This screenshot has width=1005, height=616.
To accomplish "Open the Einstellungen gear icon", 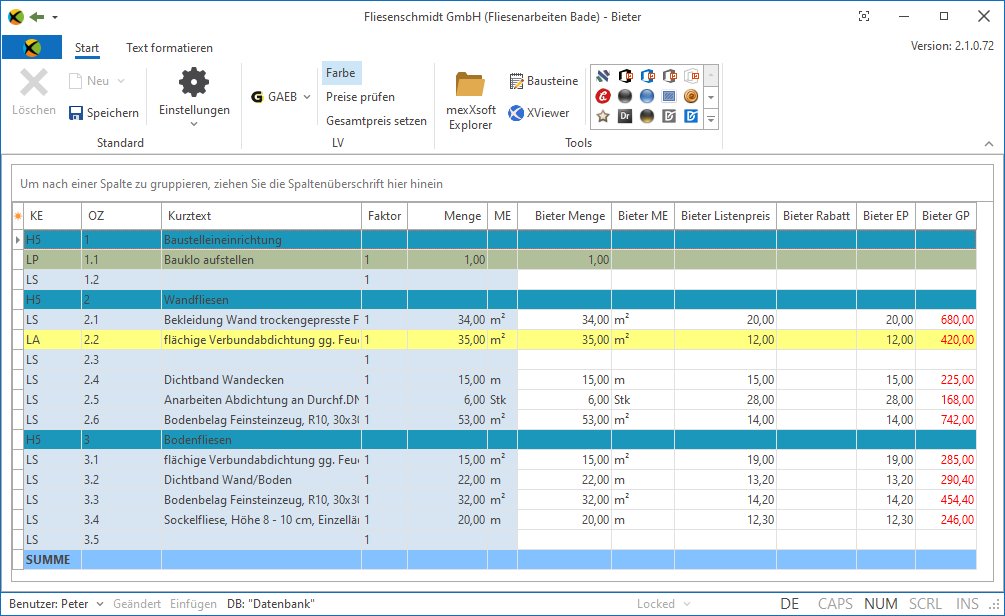I will click(x=194, y=82).
